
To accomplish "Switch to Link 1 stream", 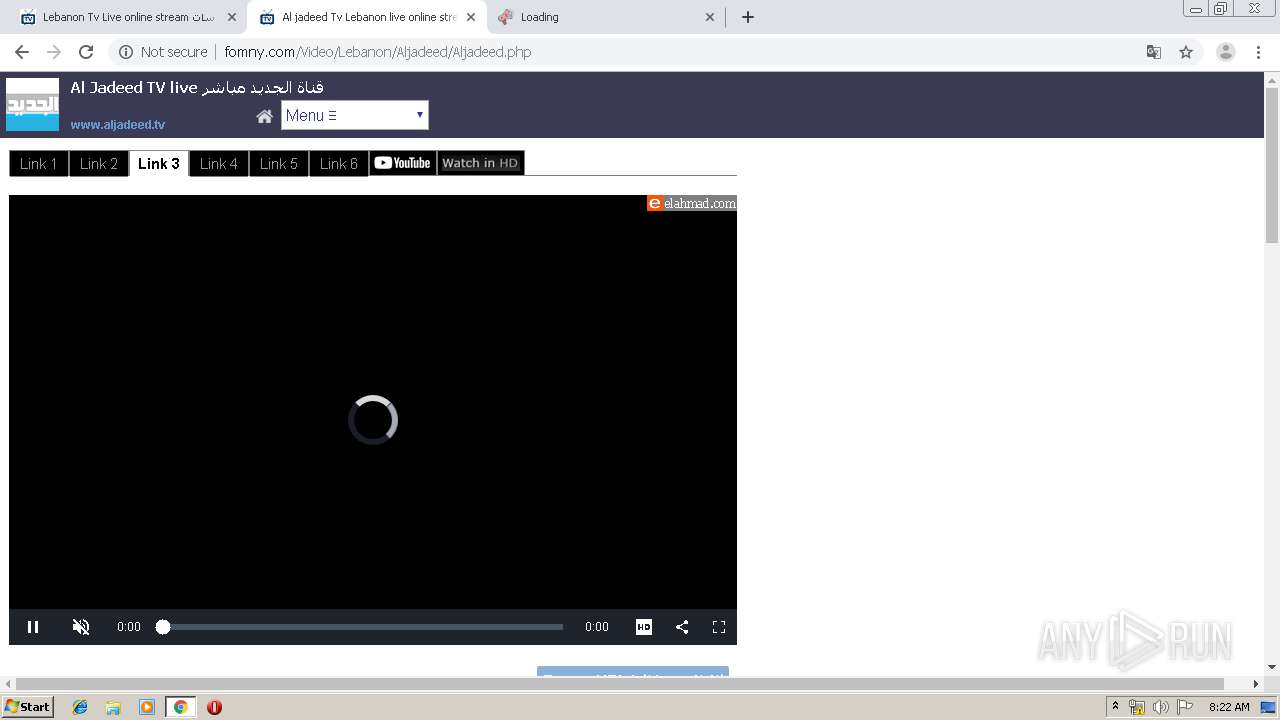I will pos(38,163).
